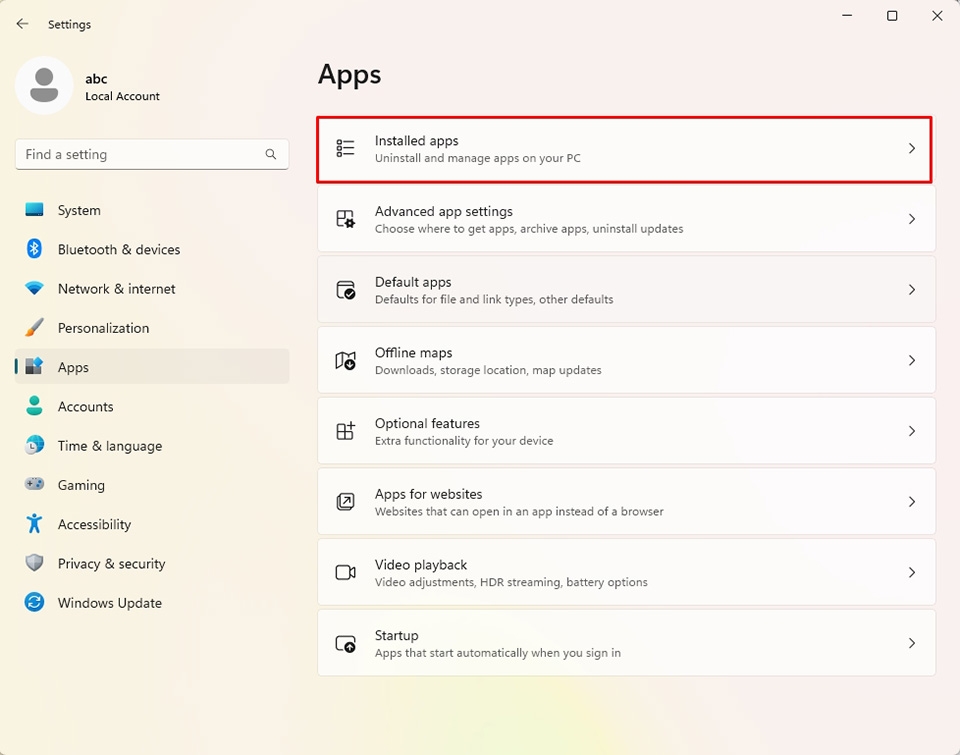Select the Gaming category label
Image resolution: width=960 pixels, height=755 pixels.
[x=81, y=486]
